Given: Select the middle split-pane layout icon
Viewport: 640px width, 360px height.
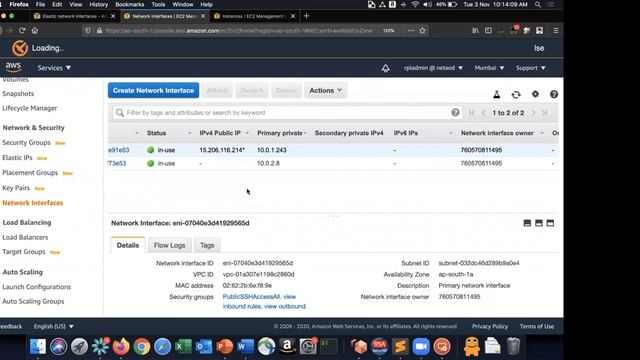Looking at the screenshot, I should (539, 223).
